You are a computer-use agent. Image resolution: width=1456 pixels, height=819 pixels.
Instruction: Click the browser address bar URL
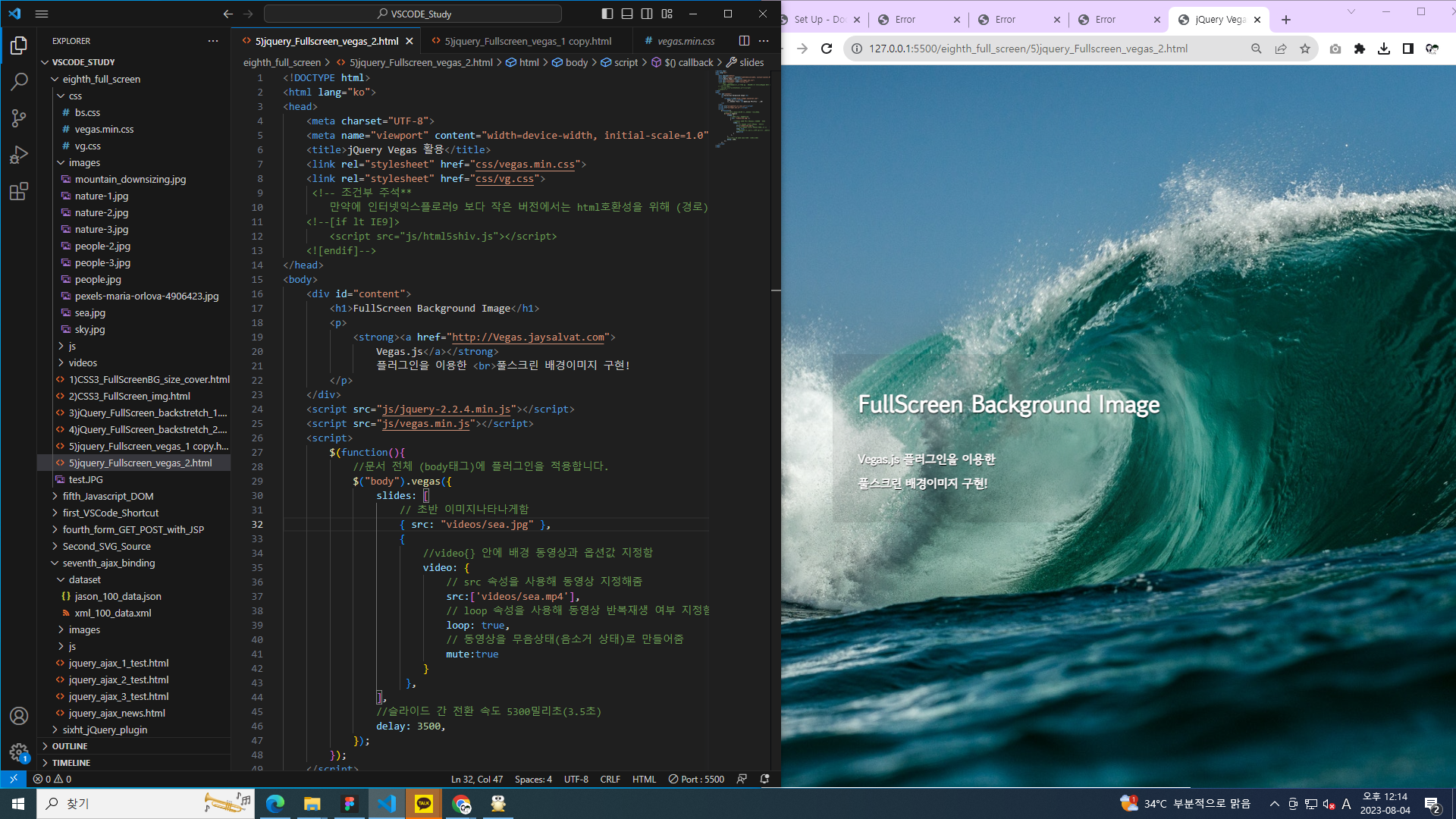coord(1028,49)
